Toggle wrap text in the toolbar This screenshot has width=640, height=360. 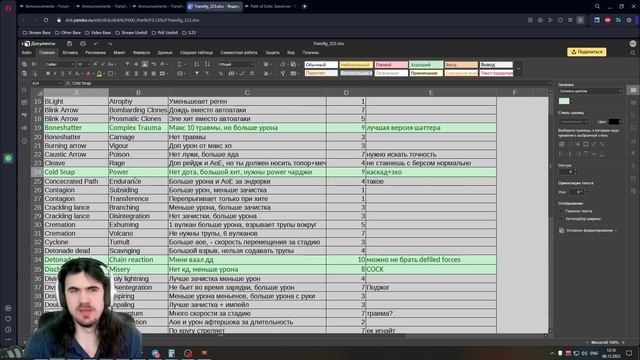153,64
